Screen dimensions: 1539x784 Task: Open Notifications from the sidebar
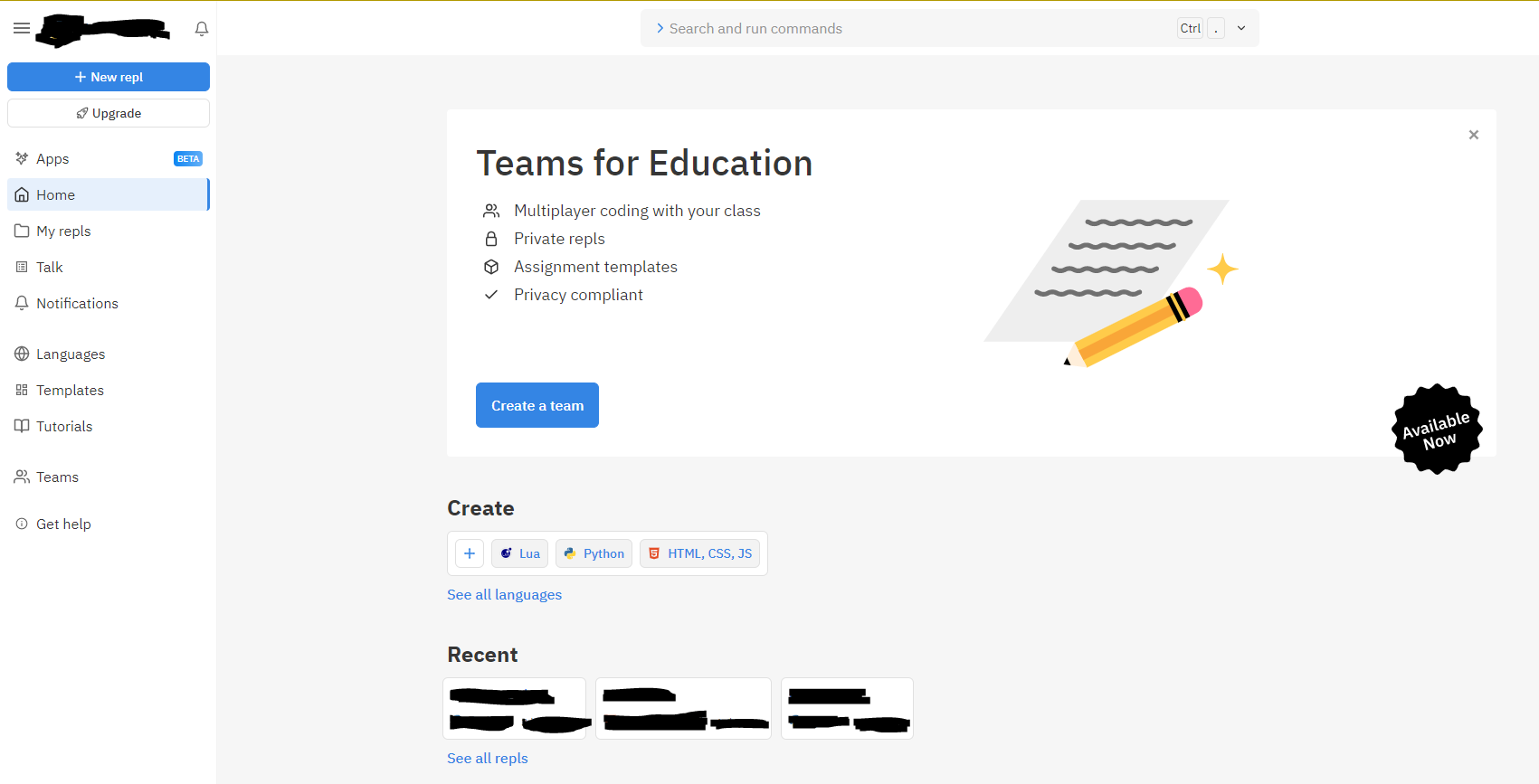(109, 303)
